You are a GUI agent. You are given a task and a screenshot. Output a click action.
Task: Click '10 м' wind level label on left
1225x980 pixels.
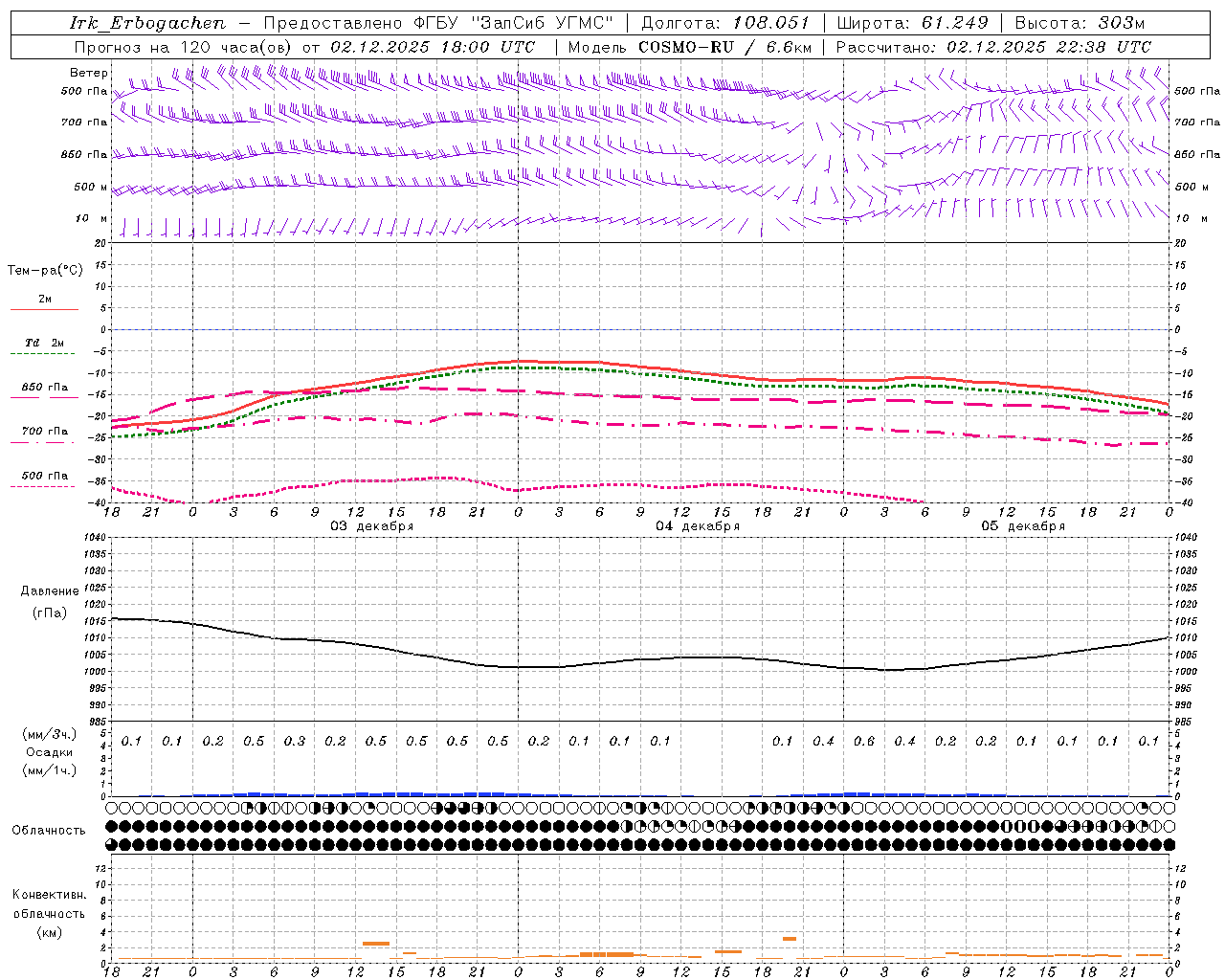click(93, 218)
